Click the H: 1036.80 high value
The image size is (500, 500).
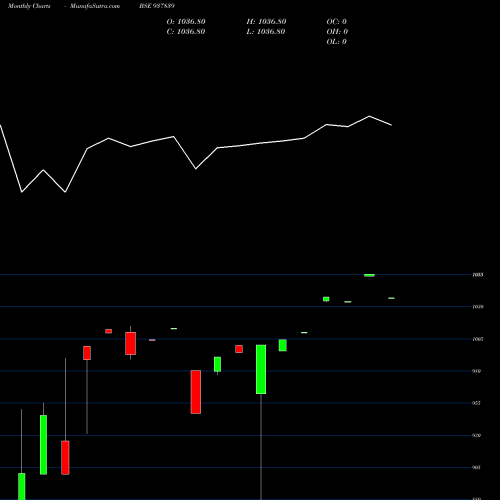click(x=266, y=22)
